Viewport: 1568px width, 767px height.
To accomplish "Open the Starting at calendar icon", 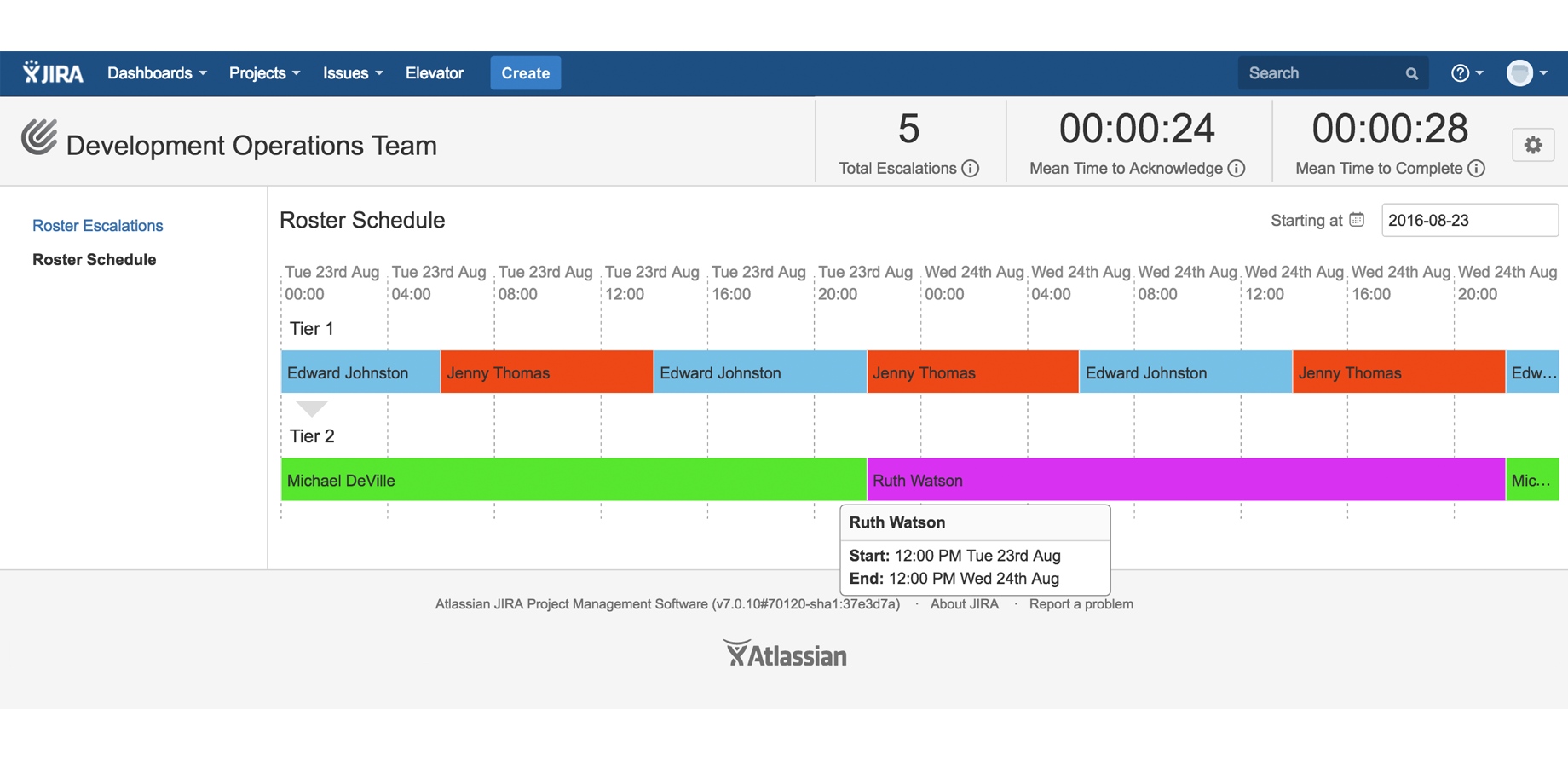I will coord(1357,220).
